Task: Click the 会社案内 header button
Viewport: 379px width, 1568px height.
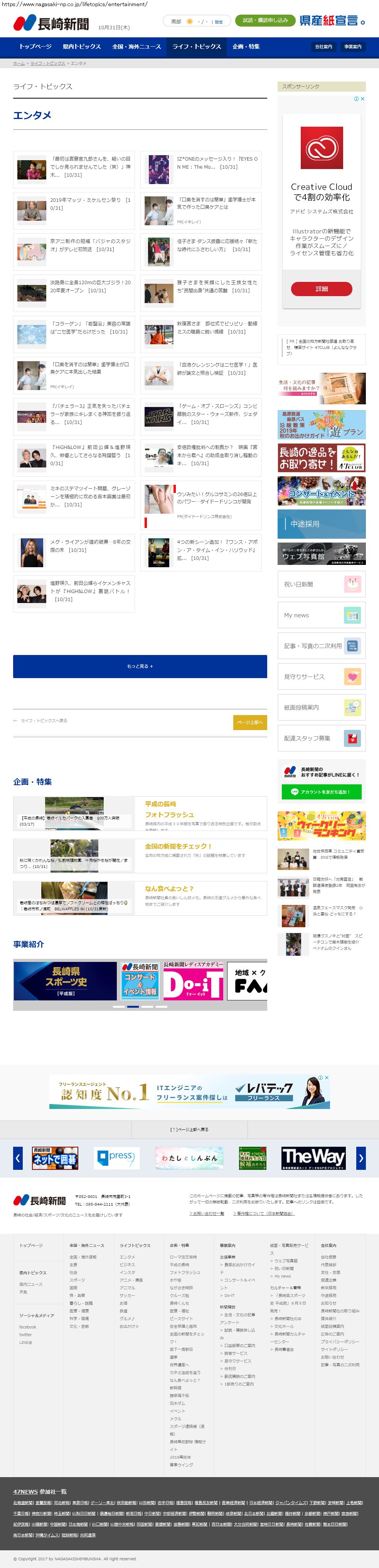Action: click(x=323, y=46)
